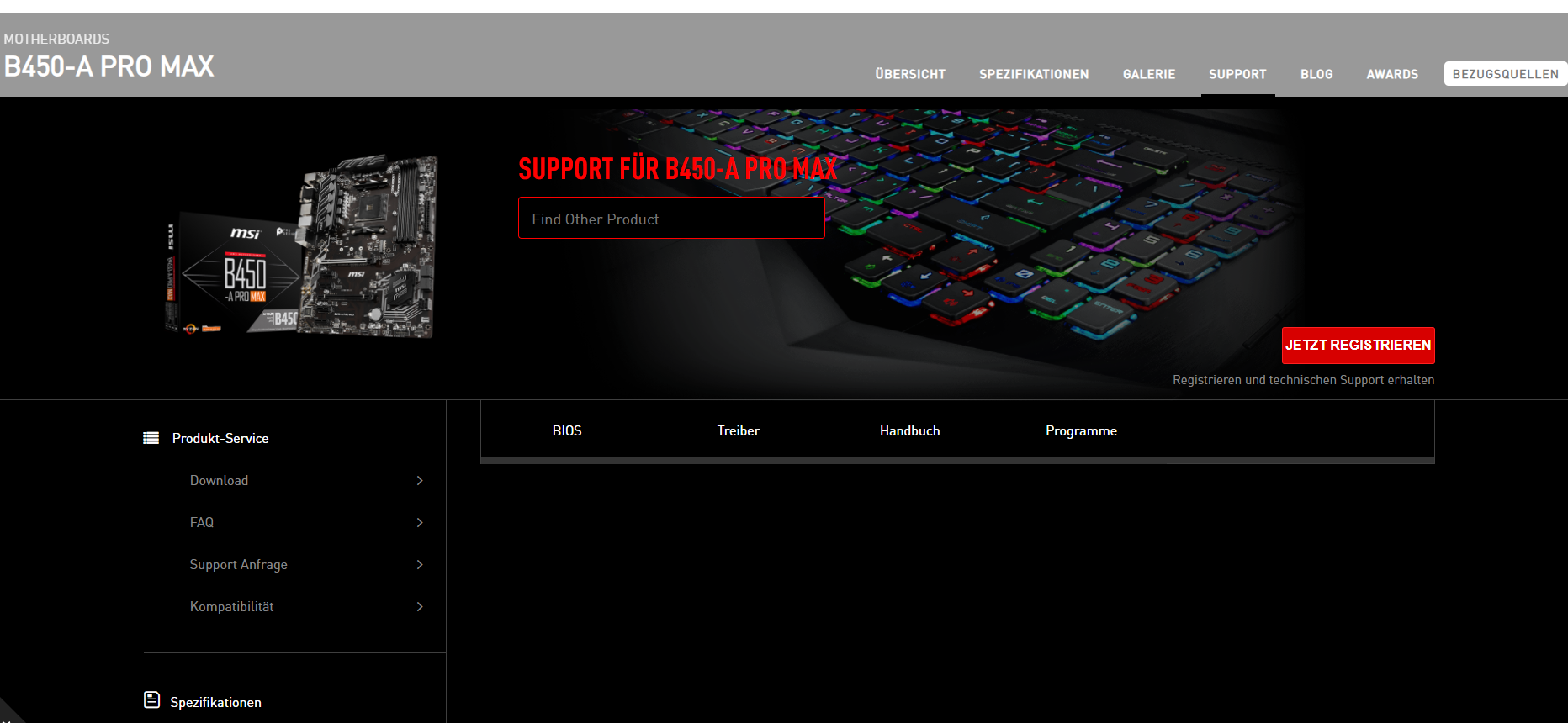Open the Kompatibilität sidebar link
Screen dimensions: 1568x723
(x=232, y=606)
